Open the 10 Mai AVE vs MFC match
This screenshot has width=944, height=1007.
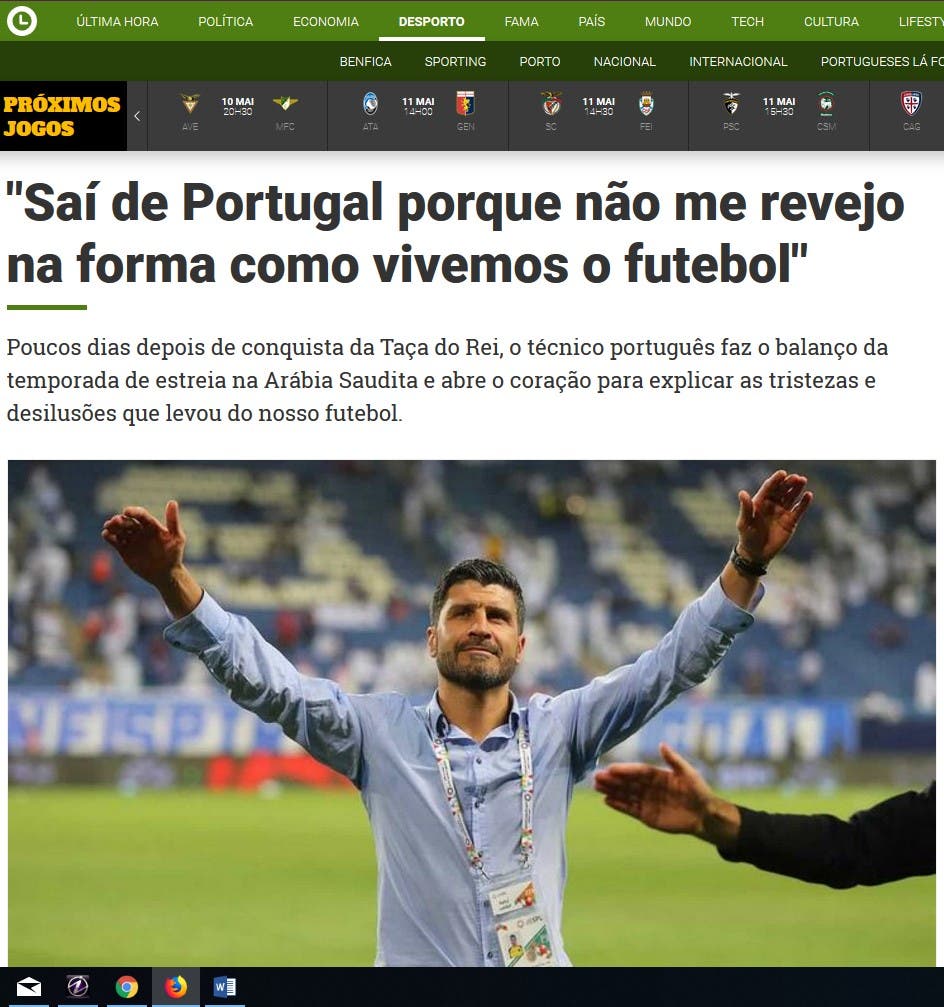[x=238, y=116]
